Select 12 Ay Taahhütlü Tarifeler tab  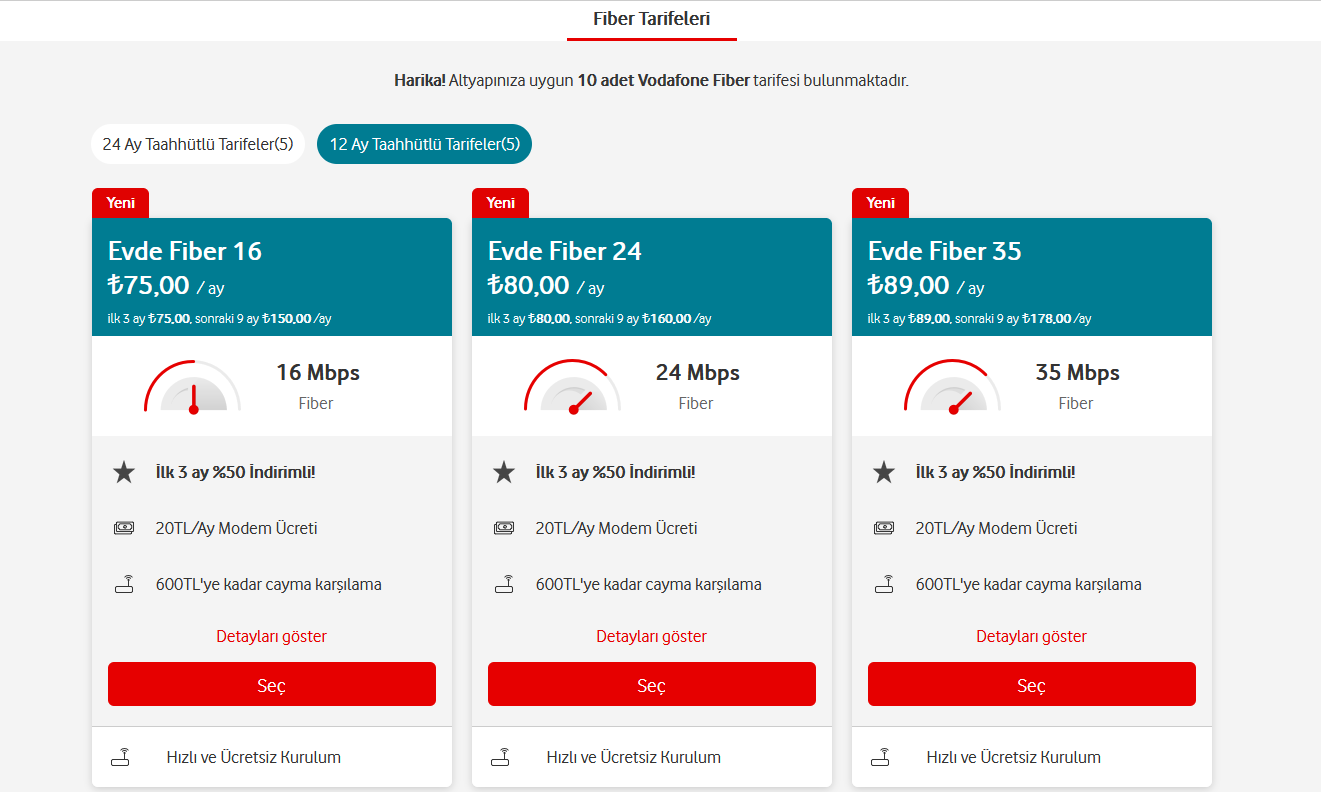[424, 144]
